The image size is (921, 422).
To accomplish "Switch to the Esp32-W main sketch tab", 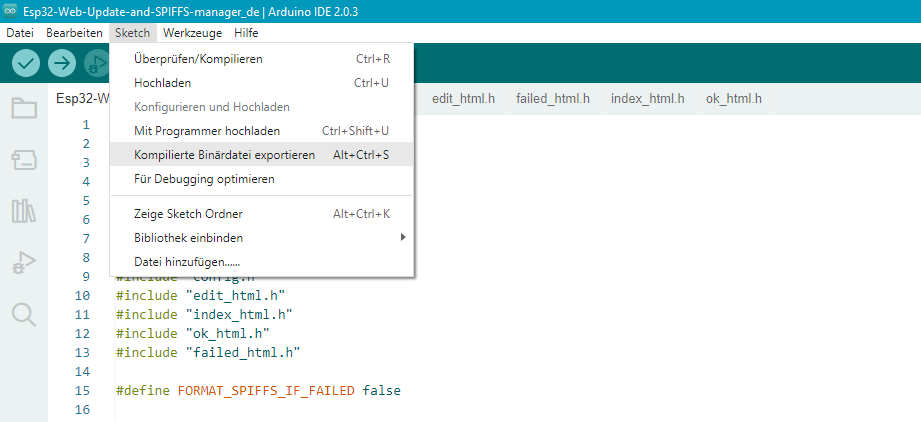I will [82, 99].
